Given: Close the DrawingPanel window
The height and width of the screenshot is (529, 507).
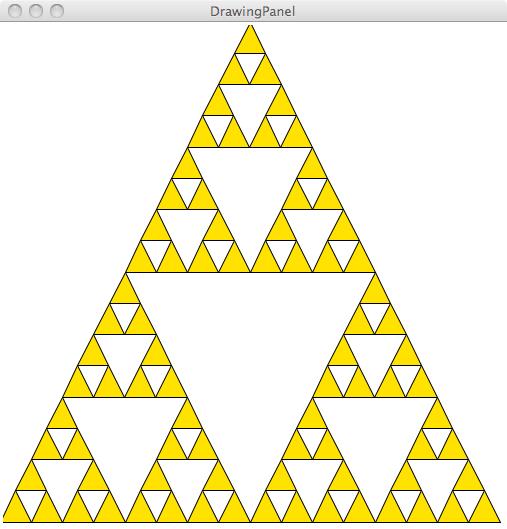Looking at the screenshot, I should click(x=15, y=11).
